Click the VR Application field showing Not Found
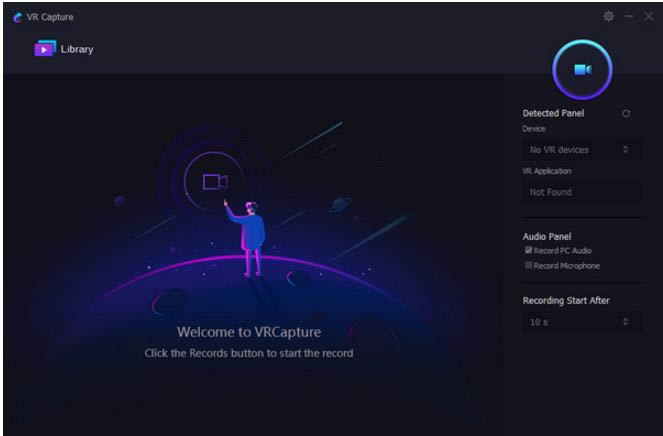The width and height of the screenshot is (663, 436). [582, 192]
